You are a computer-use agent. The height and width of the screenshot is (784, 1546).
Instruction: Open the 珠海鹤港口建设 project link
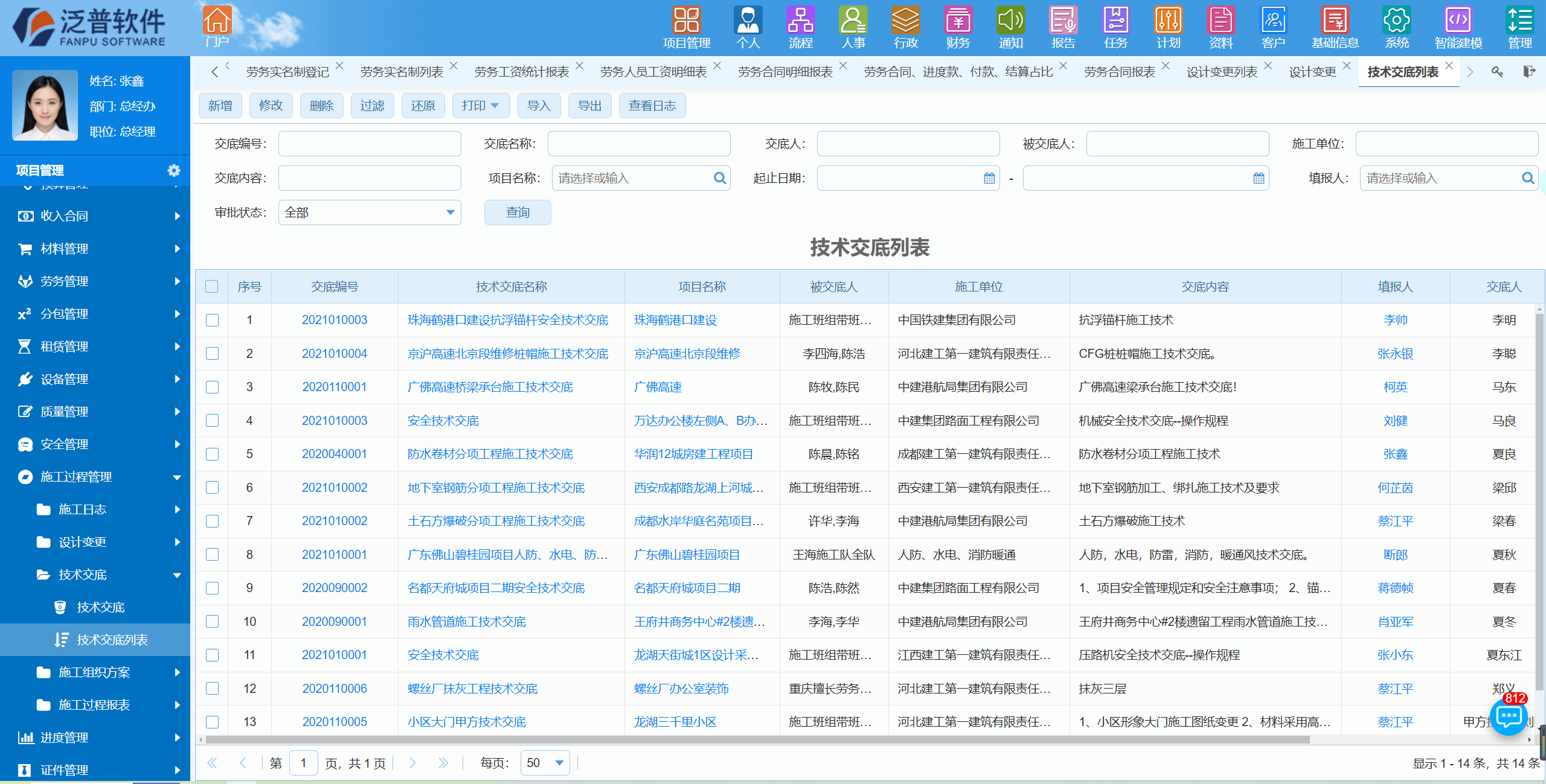pos(675,320)
